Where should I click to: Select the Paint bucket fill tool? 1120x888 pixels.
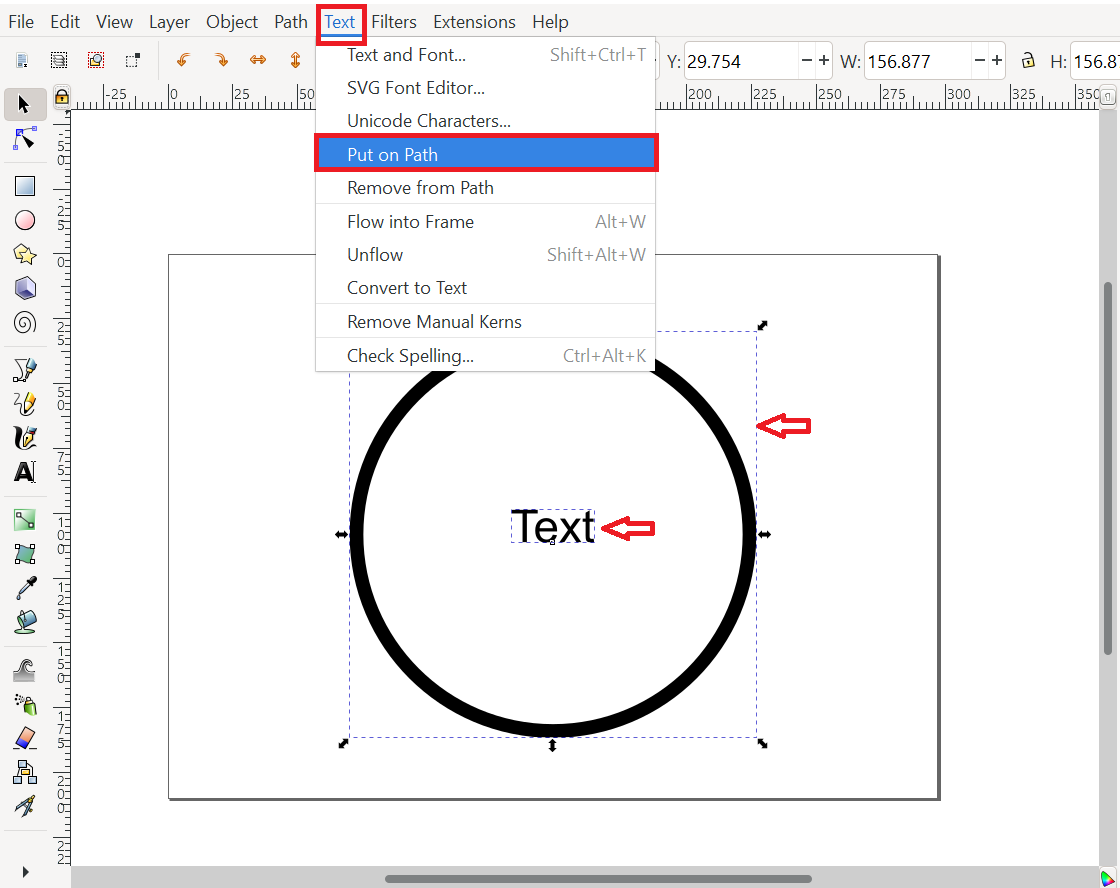click(26, 621)
